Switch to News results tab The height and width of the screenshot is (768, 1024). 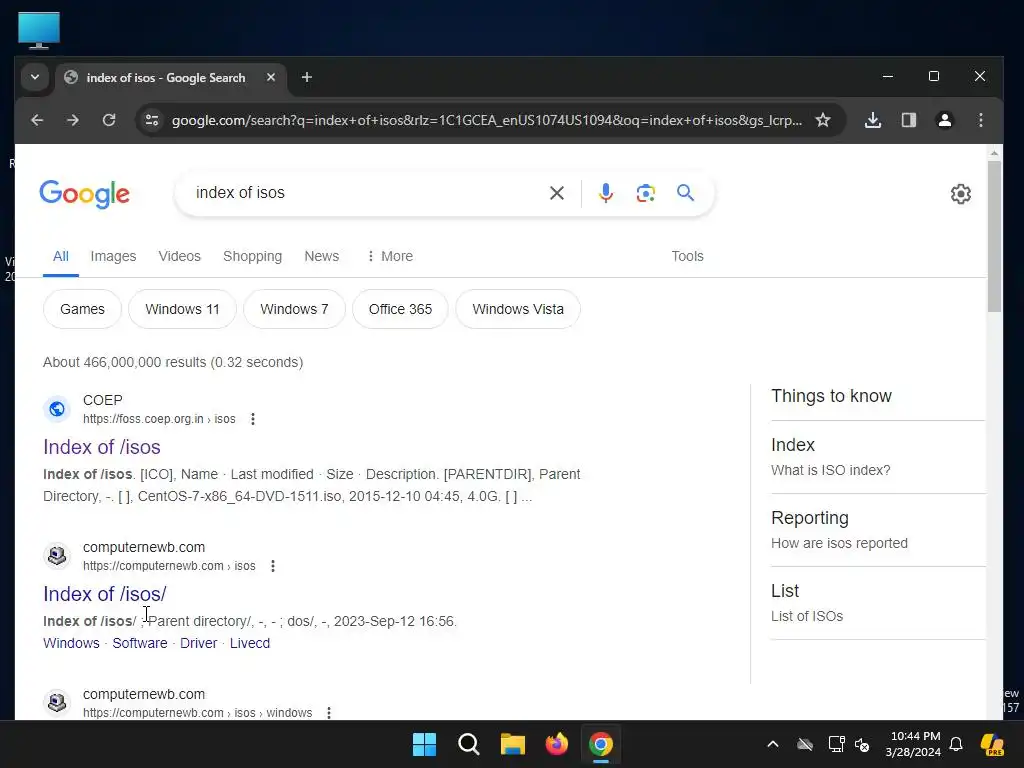[x=321, y=256]
